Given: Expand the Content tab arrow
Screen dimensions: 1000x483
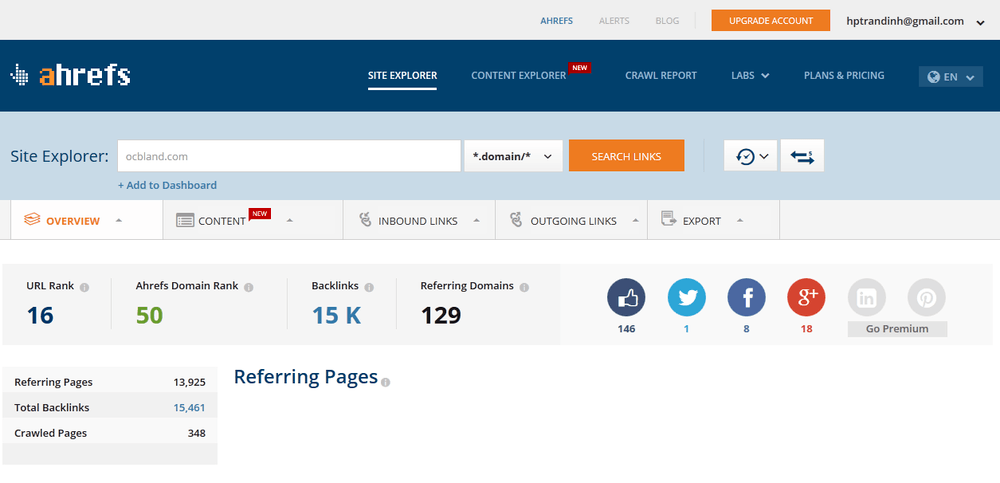Looking at the screenshot, I should 290,220.
